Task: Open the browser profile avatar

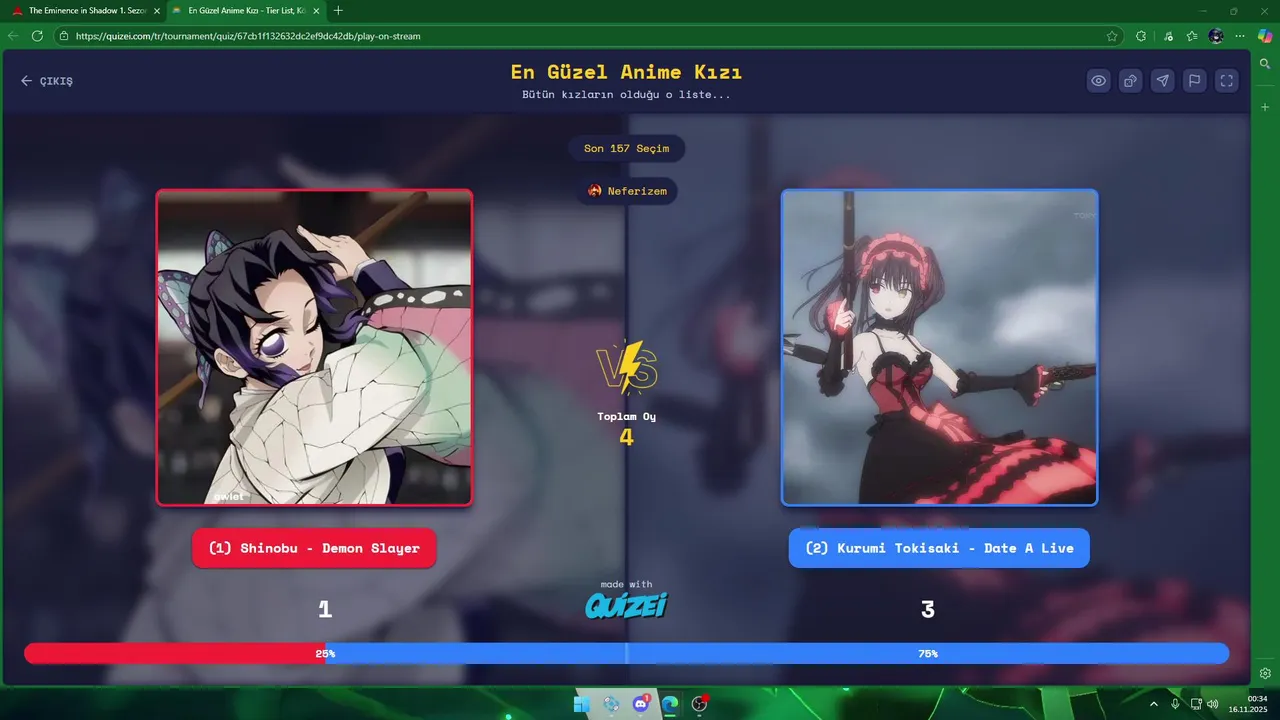Action: (1216, 36)
